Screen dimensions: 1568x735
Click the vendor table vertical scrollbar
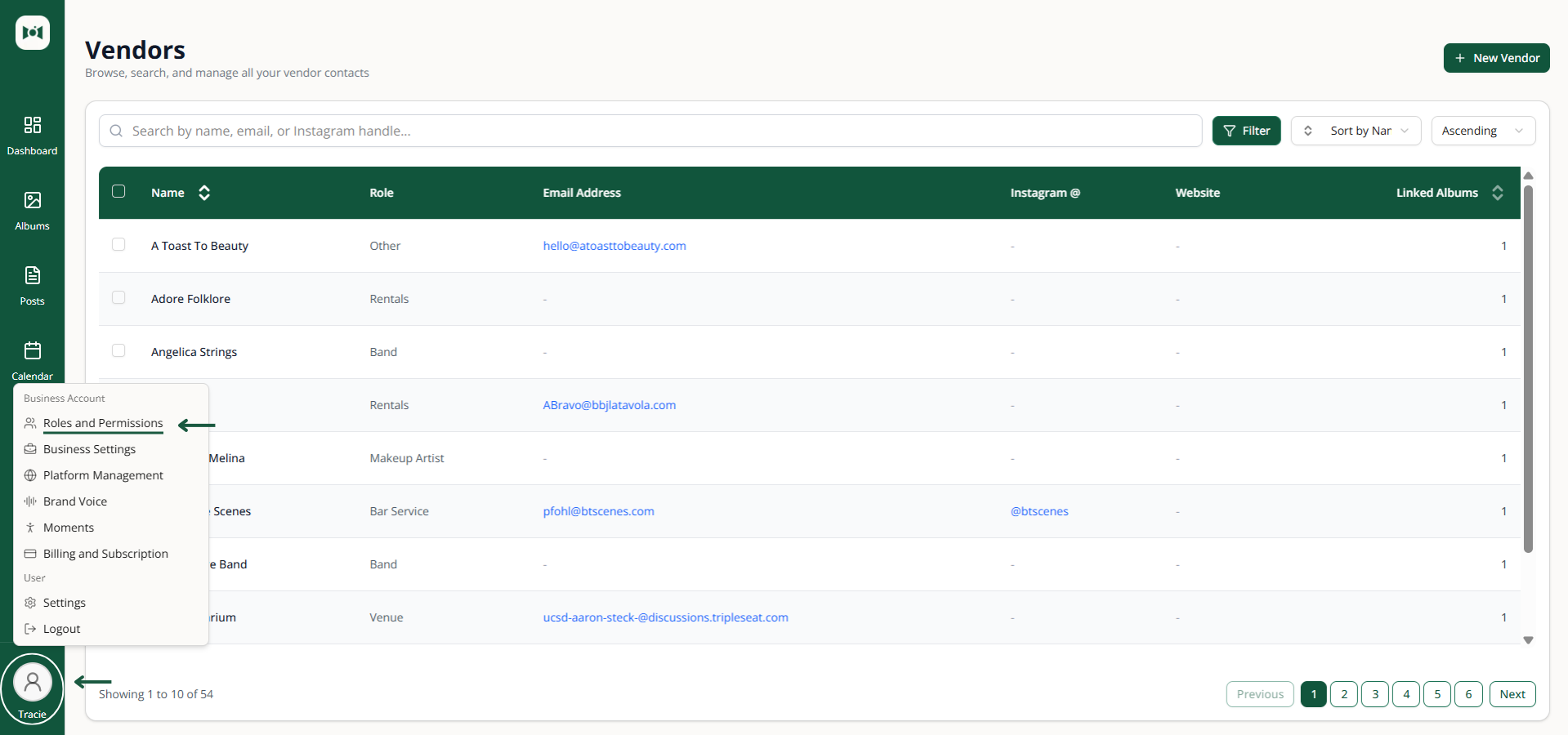(1528, 368)
